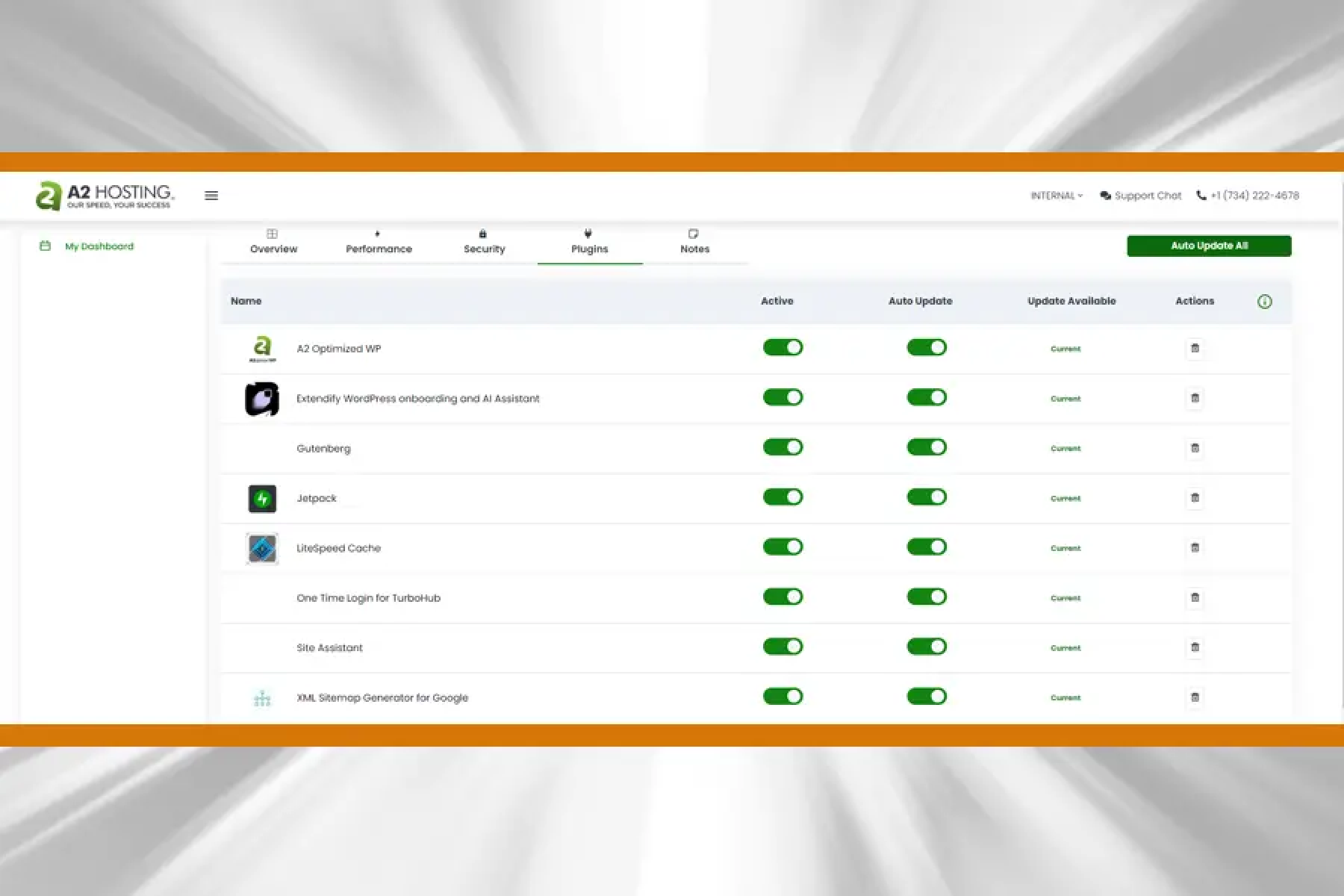Viewport: 1344px width, 896px height.
Task: Click the Current status for A2 Optimized WP
Action: pos(1065,349)
